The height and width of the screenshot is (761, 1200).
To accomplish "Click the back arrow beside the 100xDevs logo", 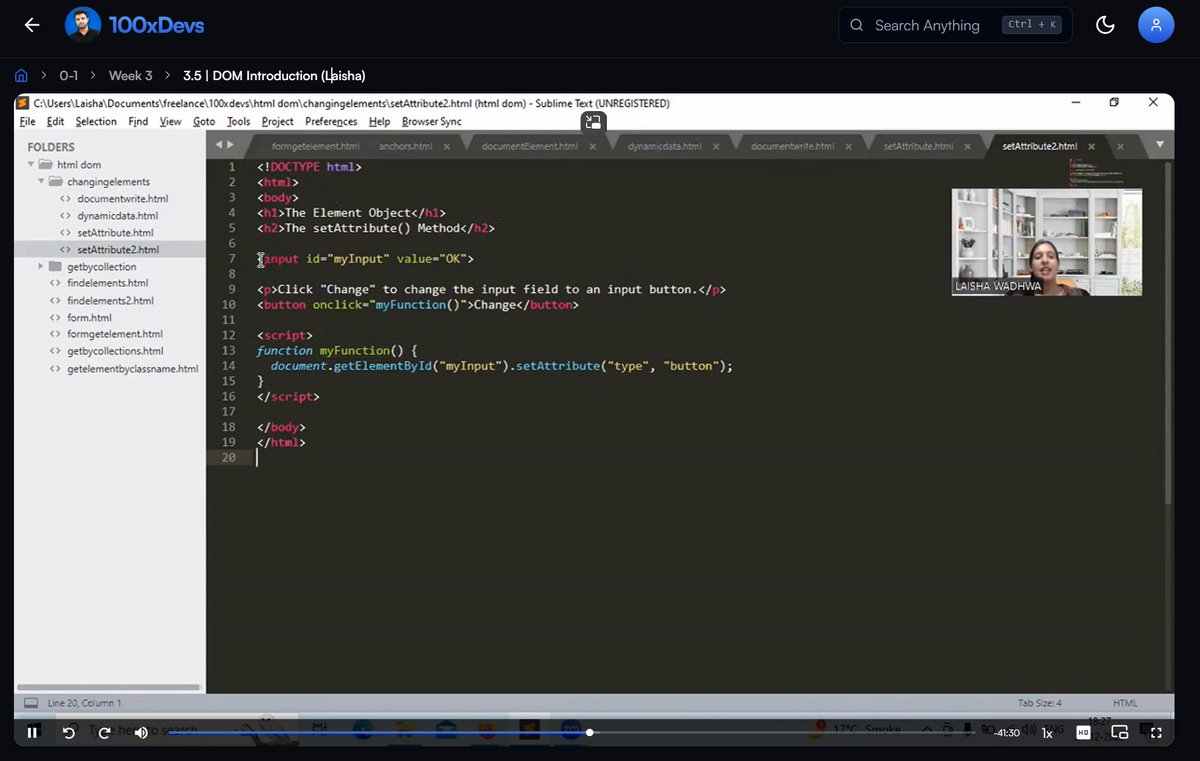I will point(31,25).
